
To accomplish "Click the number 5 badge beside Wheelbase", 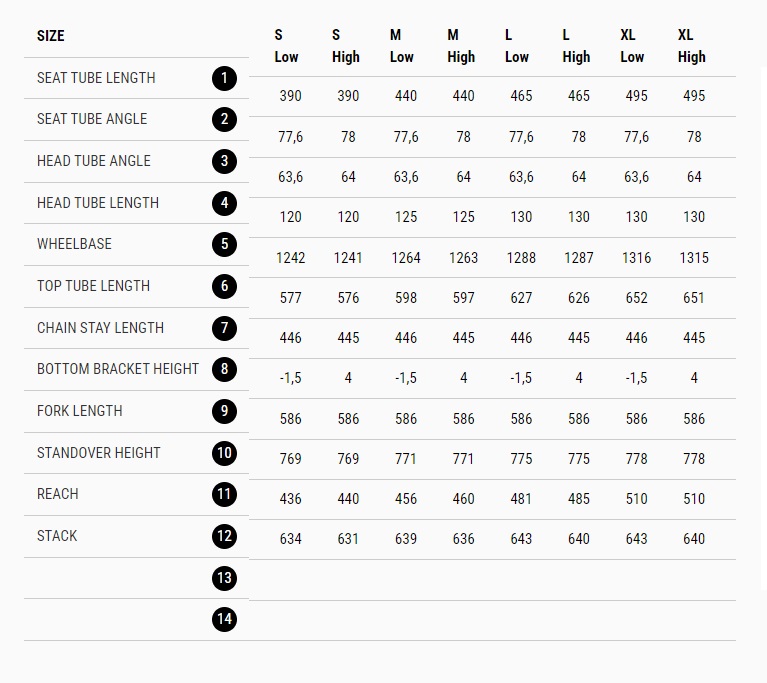I will point(225,244).
